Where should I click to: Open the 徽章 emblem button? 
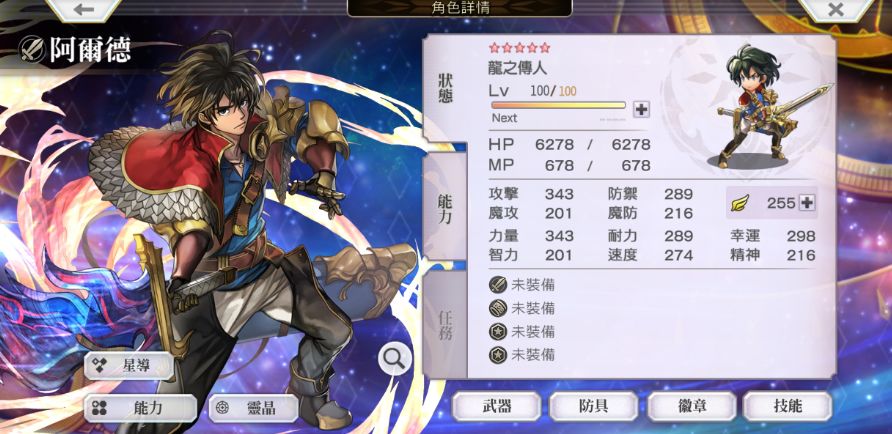tap(692, 406)
